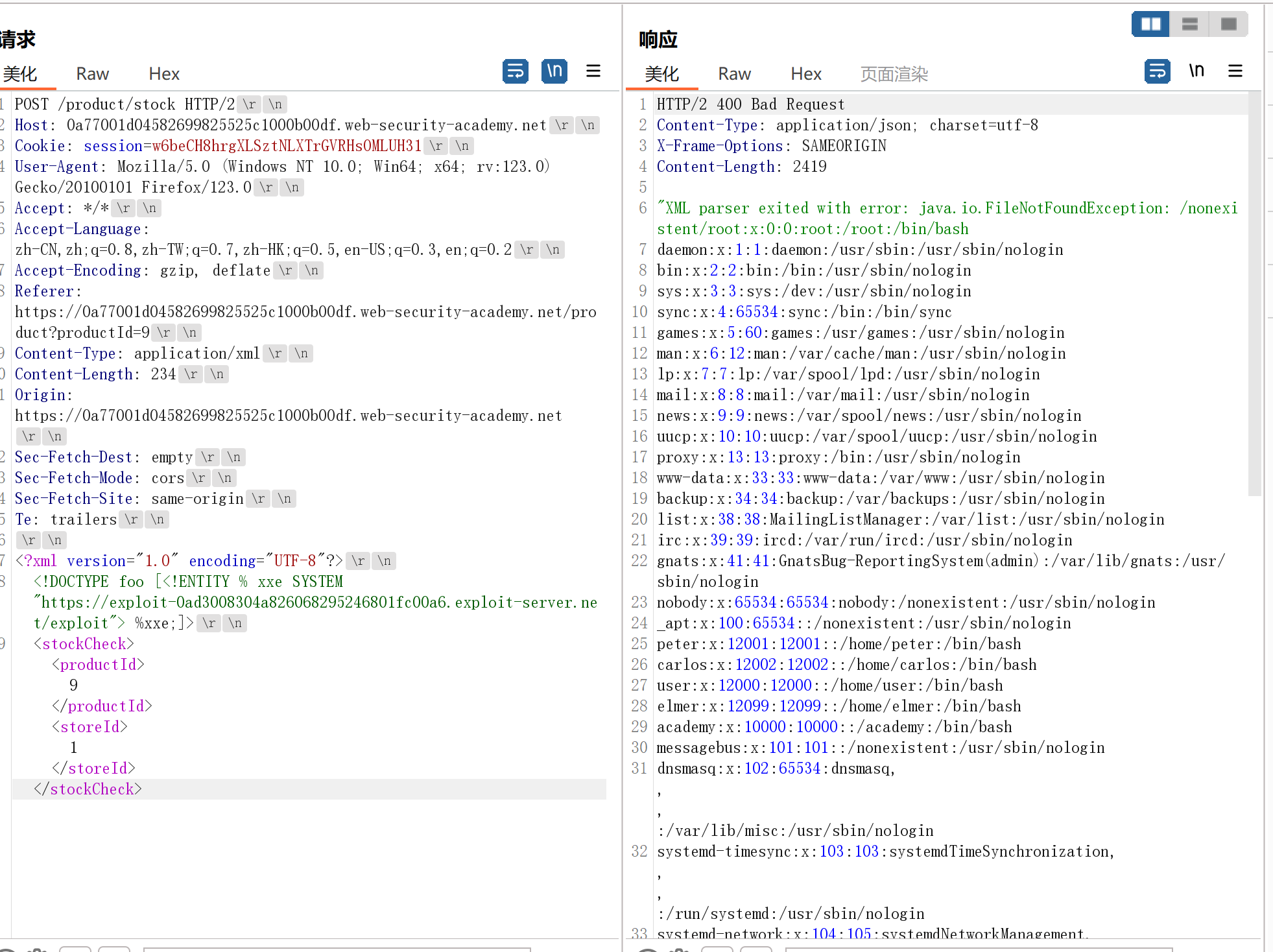Switch response view to Hex tab
This screenshot has width=1273, height=952.
click(x=806, y=74)
